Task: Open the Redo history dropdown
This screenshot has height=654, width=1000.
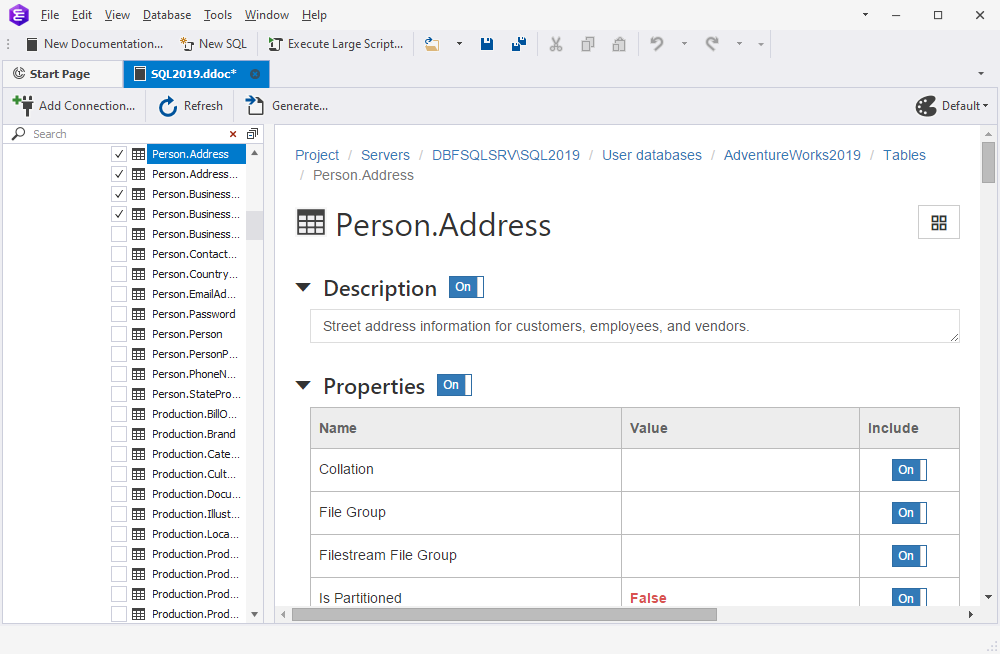Action: 739,44
